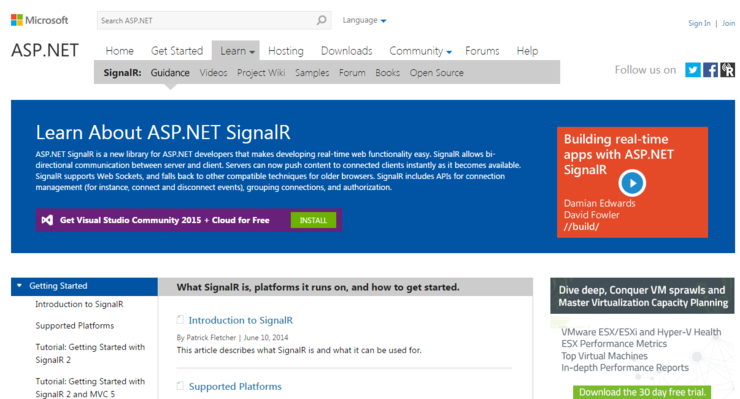Collapse the Getting Started section
The image size is (740, 399).
[84, 286]
